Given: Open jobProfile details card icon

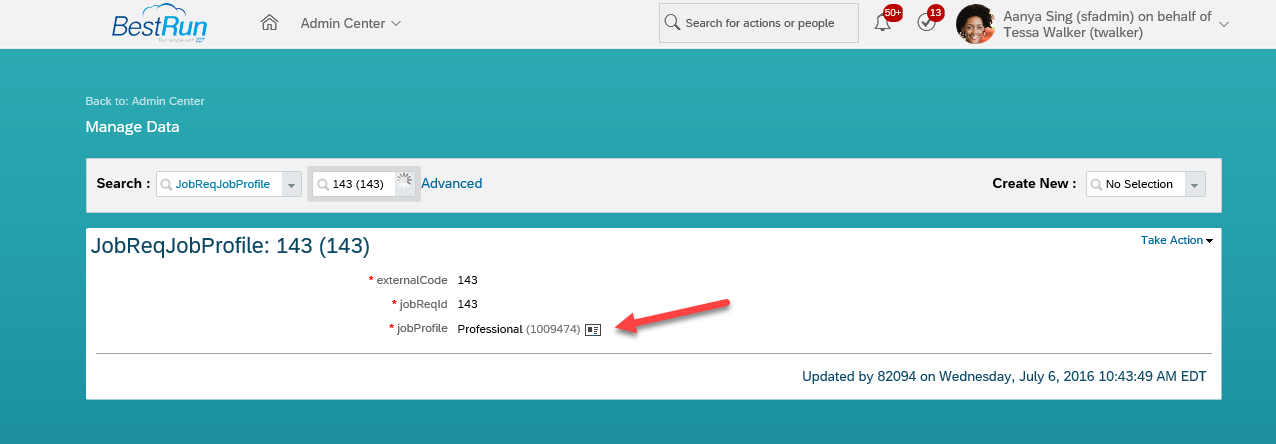Looking at the screenshot, I should tap(593, 329).
